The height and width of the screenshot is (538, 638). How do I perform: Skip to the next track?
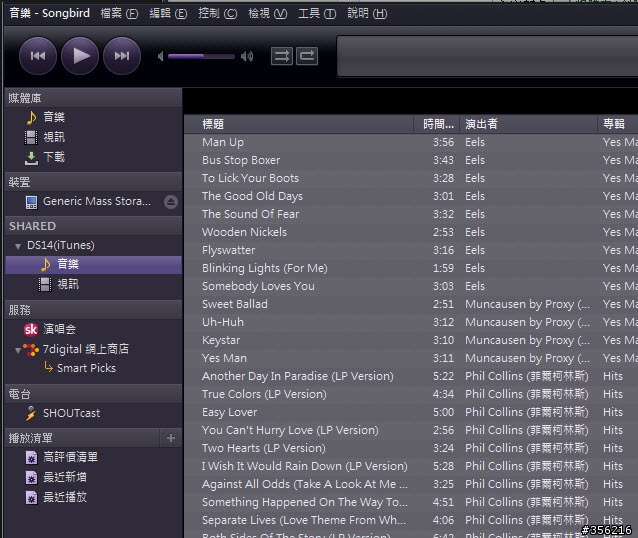coord(122,56)
